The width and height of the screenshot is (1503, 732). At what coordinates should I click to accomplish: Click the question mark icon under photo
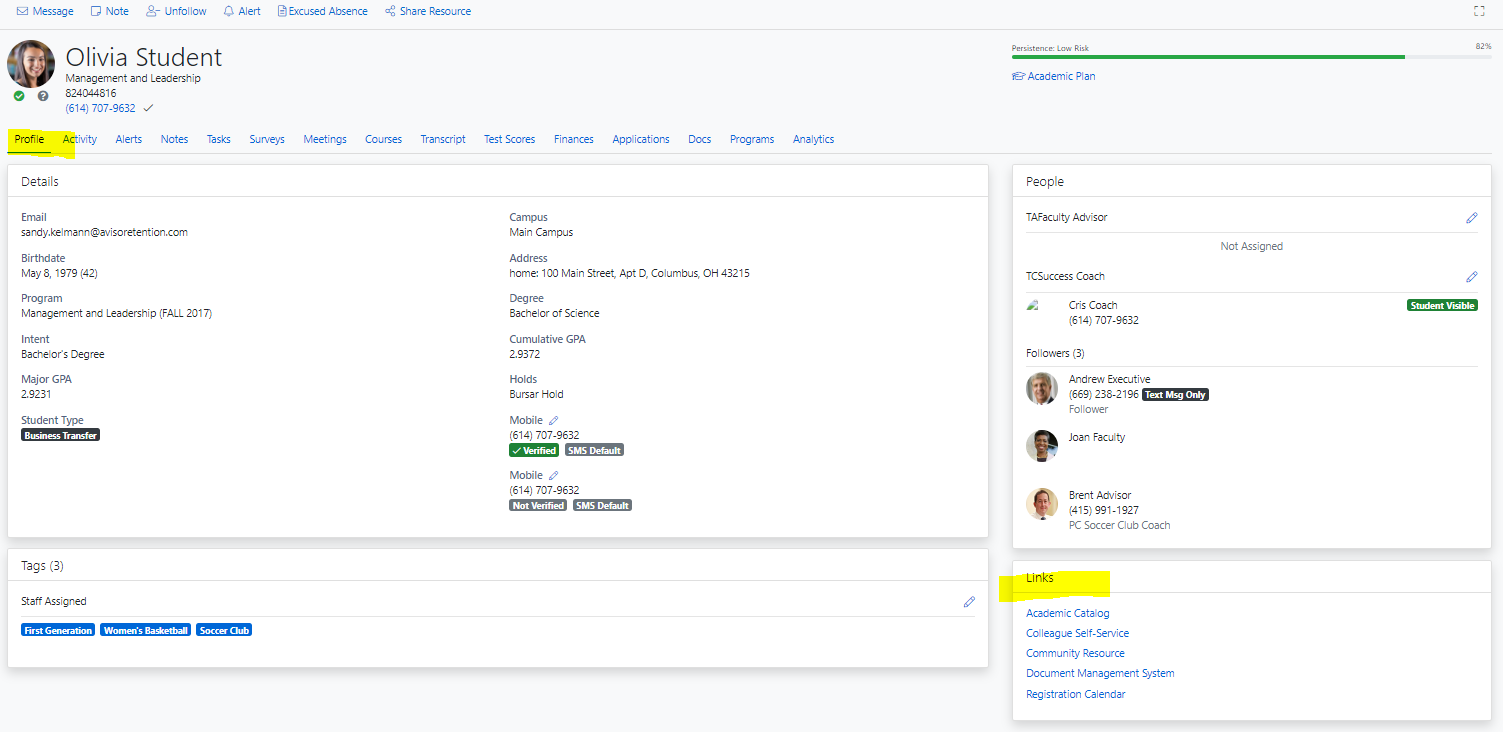tap(43, 96)
